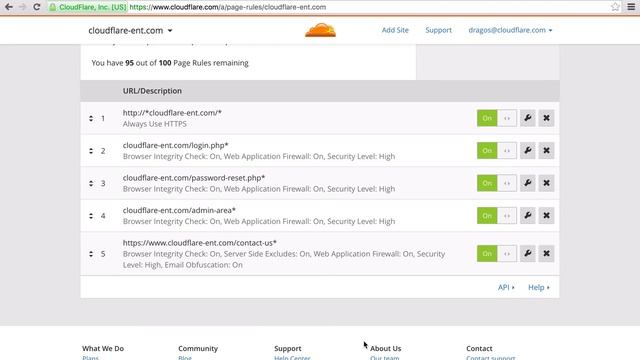Open dragos@cloudflare.com account dropdown
The width and height of the screenshot is (640, 360).
[x=510, y=30]
